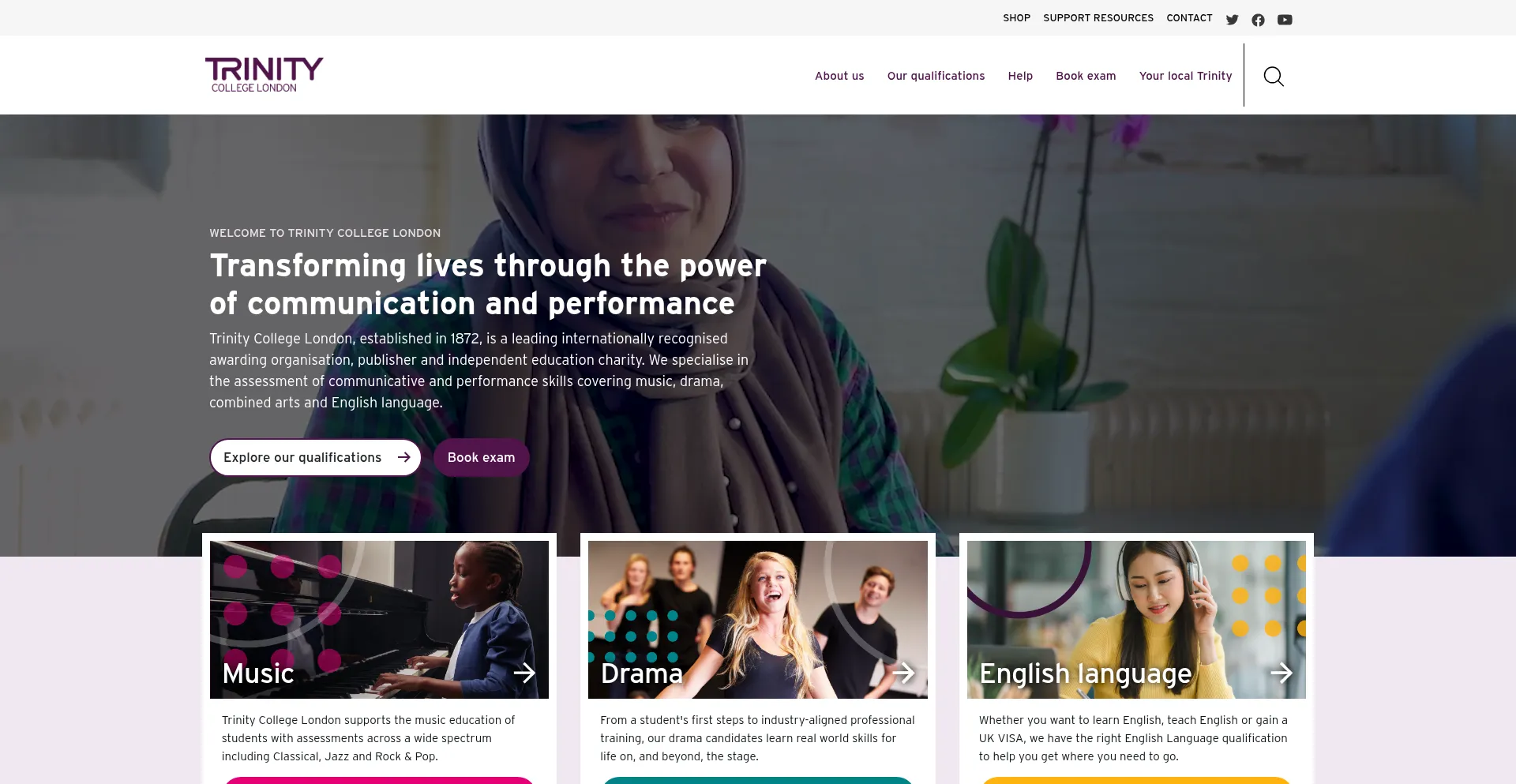
Task: Select the English language card image
Action: [1136, 620]
